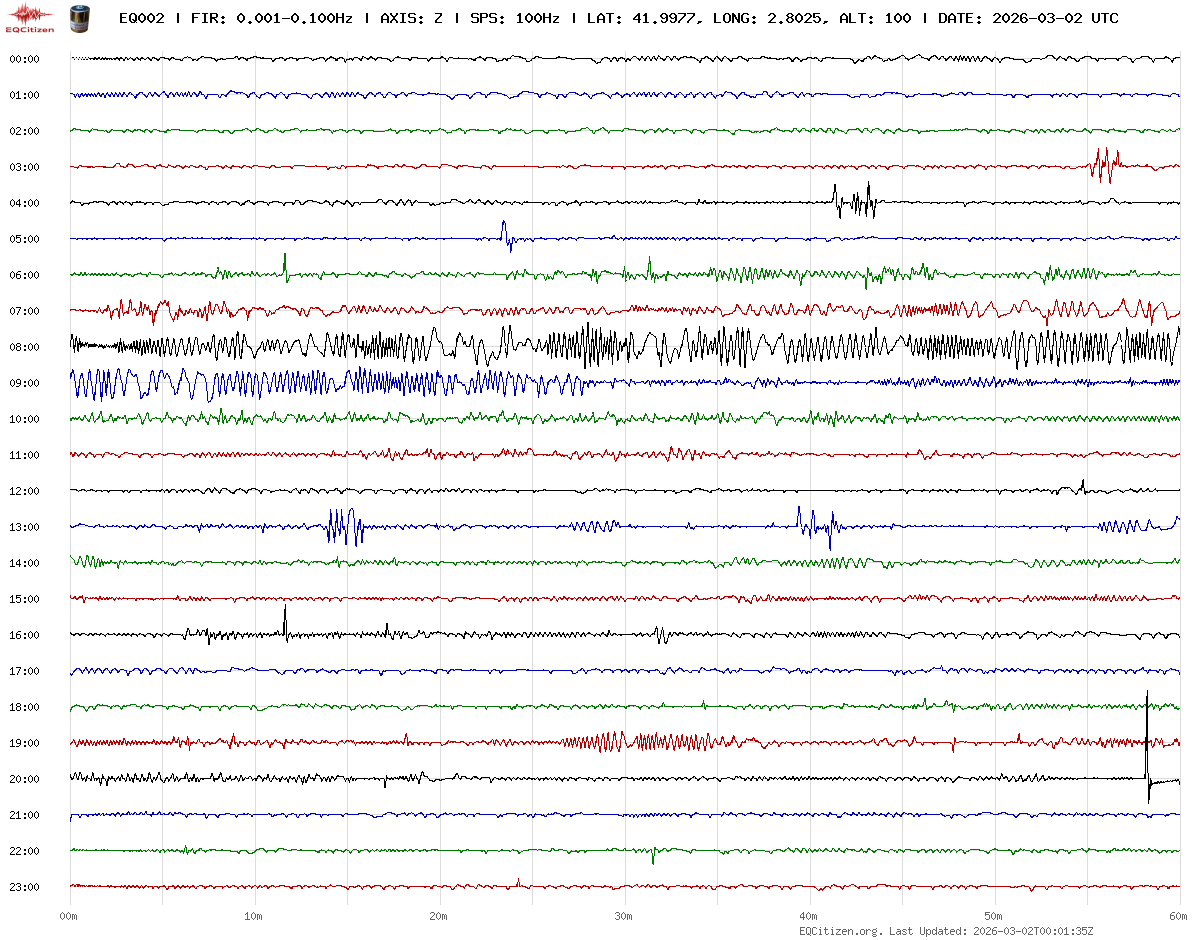Image resolution: width=1200 pixels, height=940 pixels.
Task: Select the 03:00 hour row label
Action: [24, 167]
